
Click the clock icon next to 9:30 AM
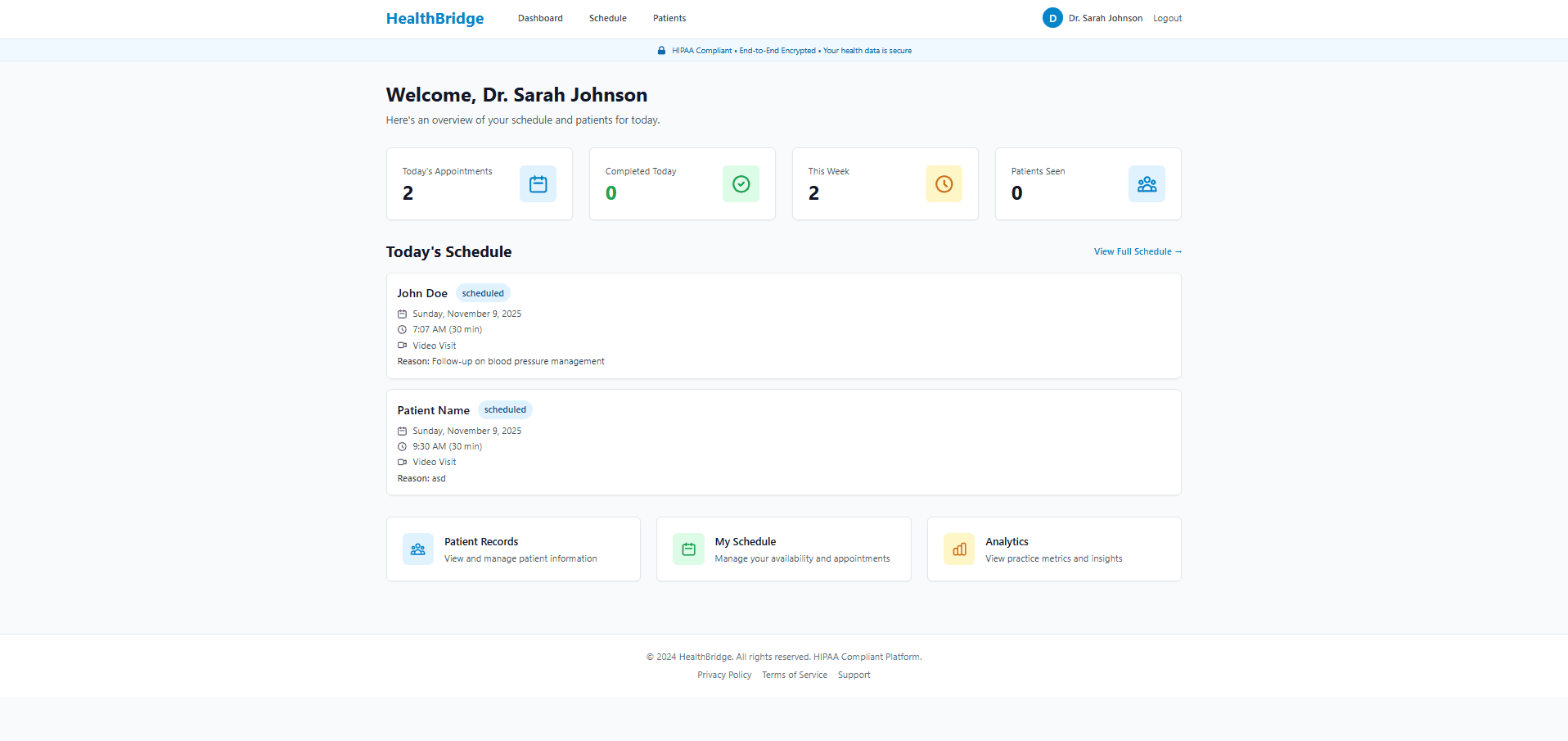(402, 446)
